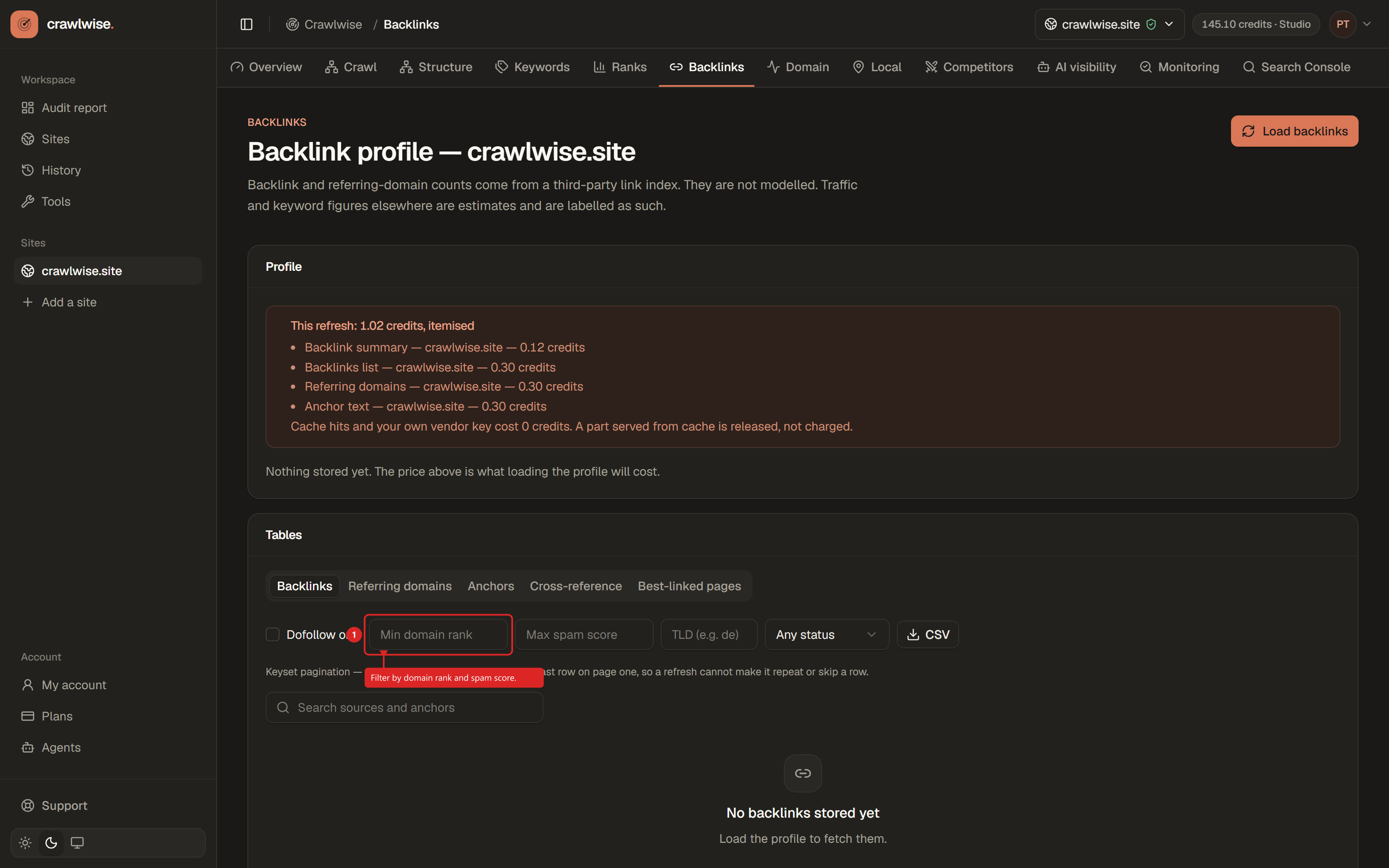Click the Local map pin icon
This screenshot has height=868, width=1389.
click(x=858, y=67)
